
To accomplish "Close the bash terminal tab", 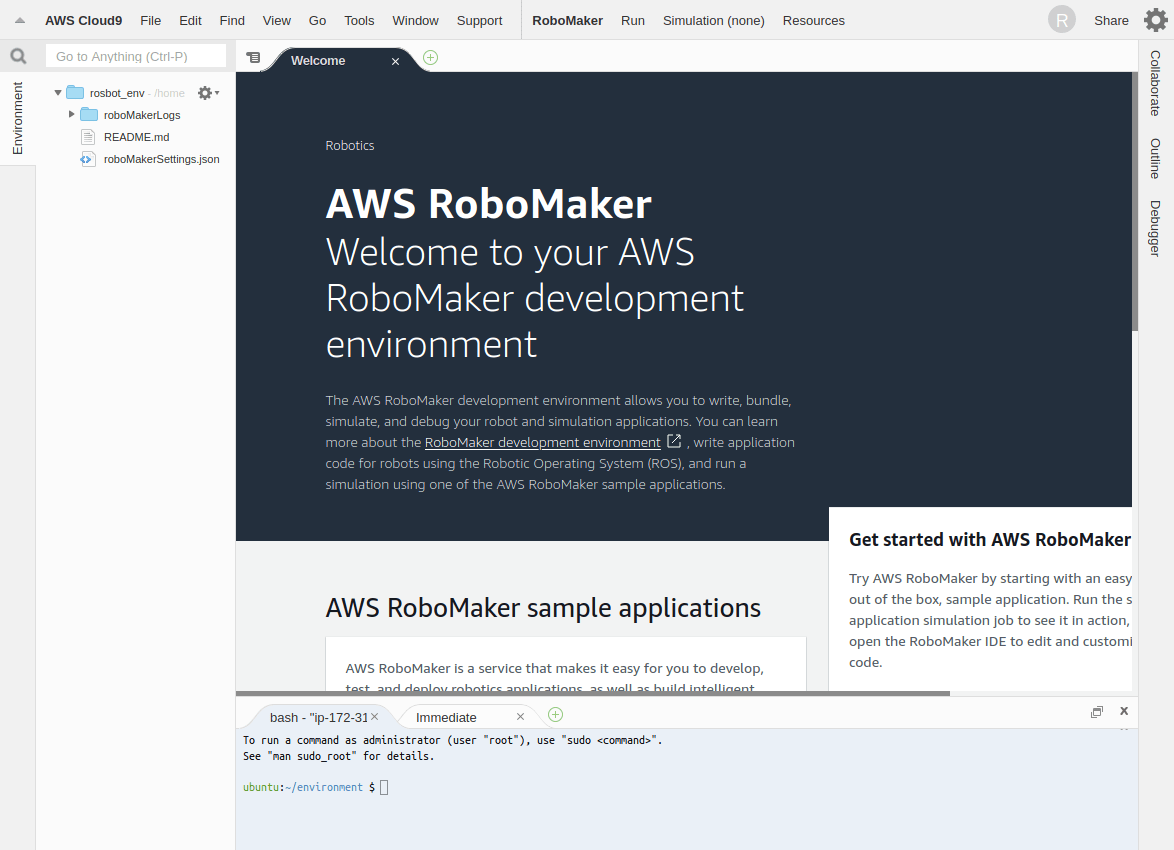I will point(374,717).
